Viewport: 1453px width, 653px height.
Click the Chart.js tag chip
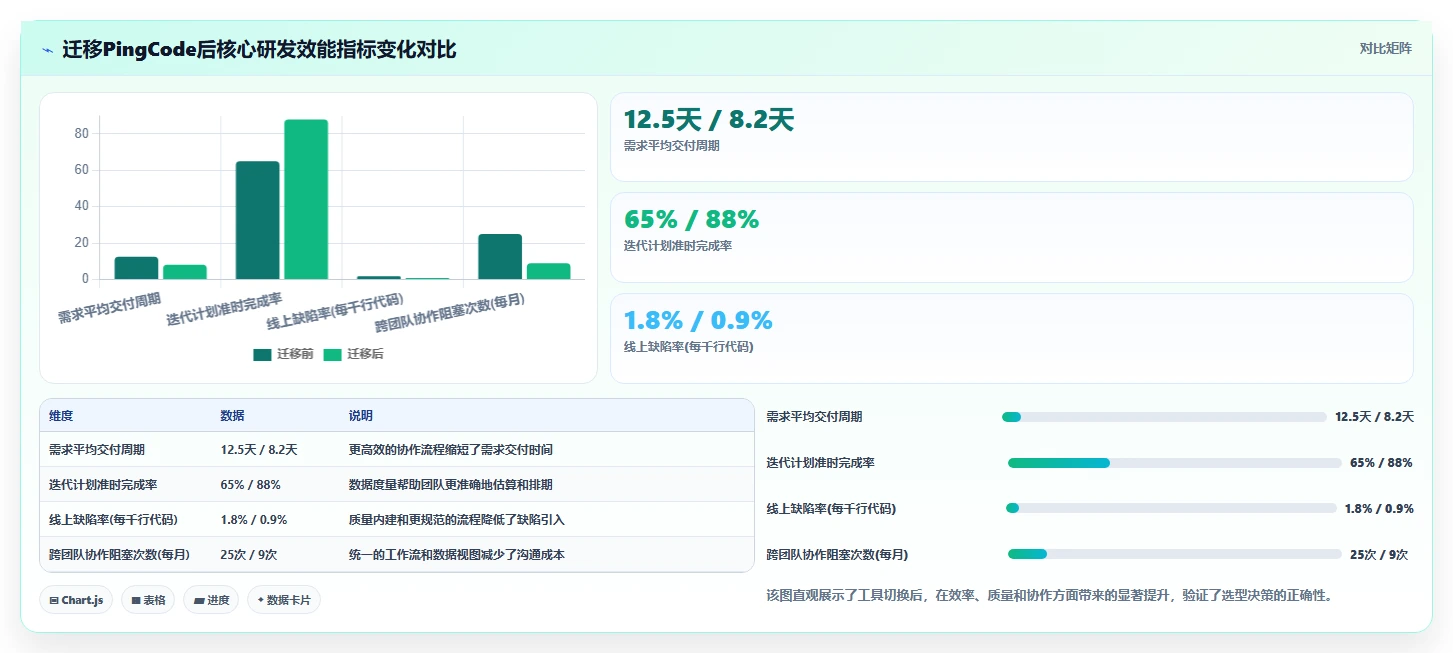pyautogui.click(x=76, y=600)
